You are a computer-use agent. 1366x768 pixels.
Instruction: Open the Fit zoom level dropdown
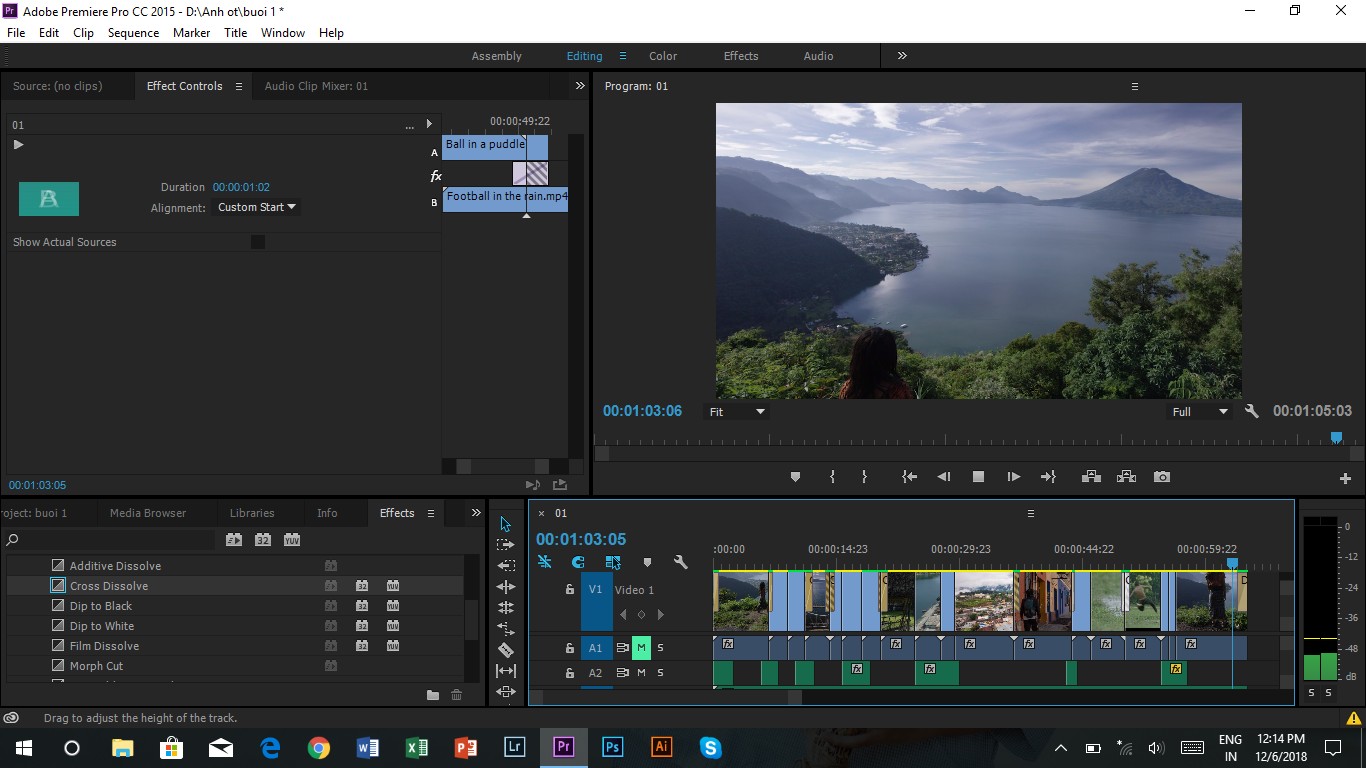736,411
